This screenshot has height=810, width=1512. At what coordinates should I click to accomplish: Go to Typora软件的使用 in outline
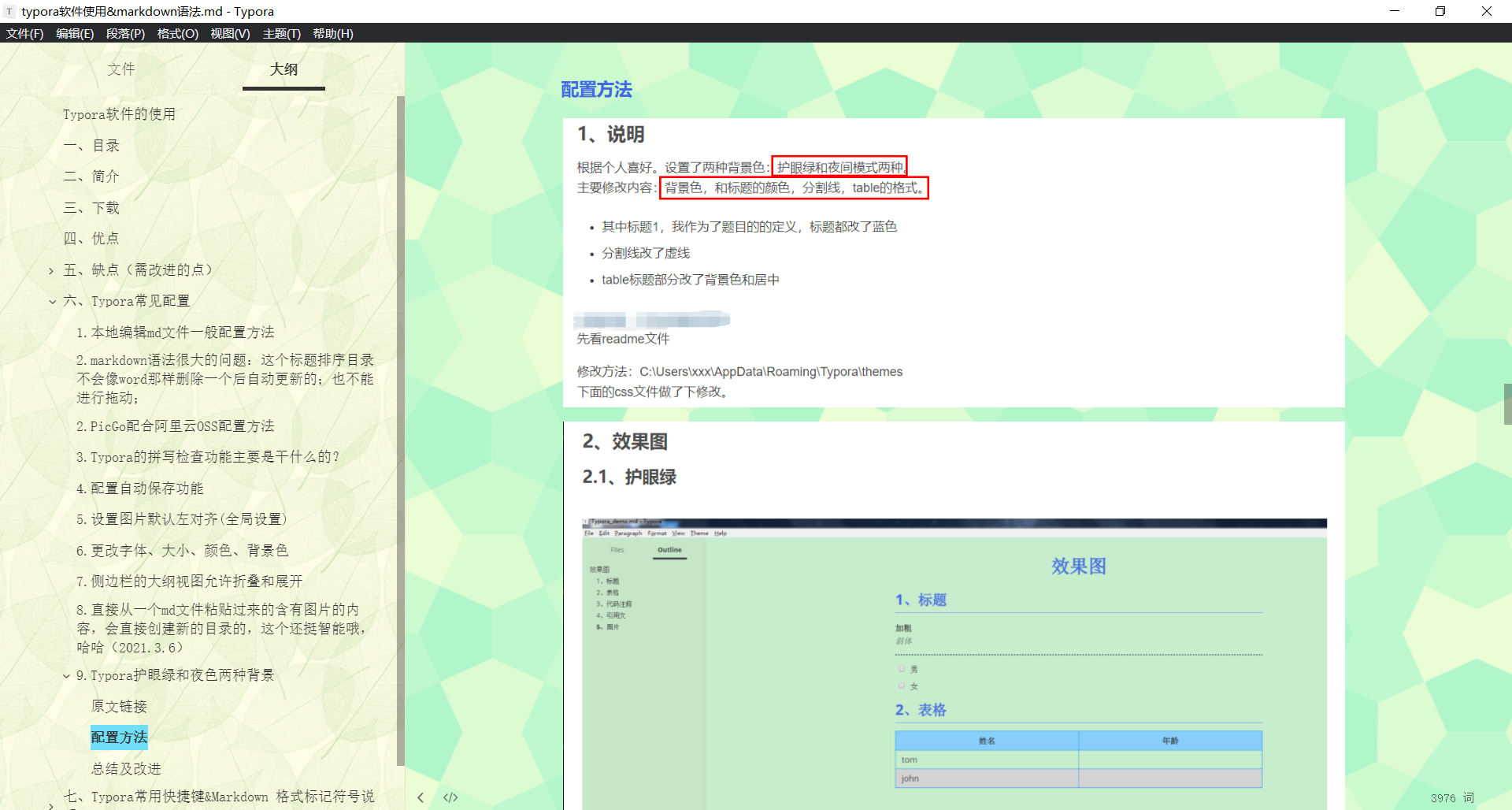(120, 114)
